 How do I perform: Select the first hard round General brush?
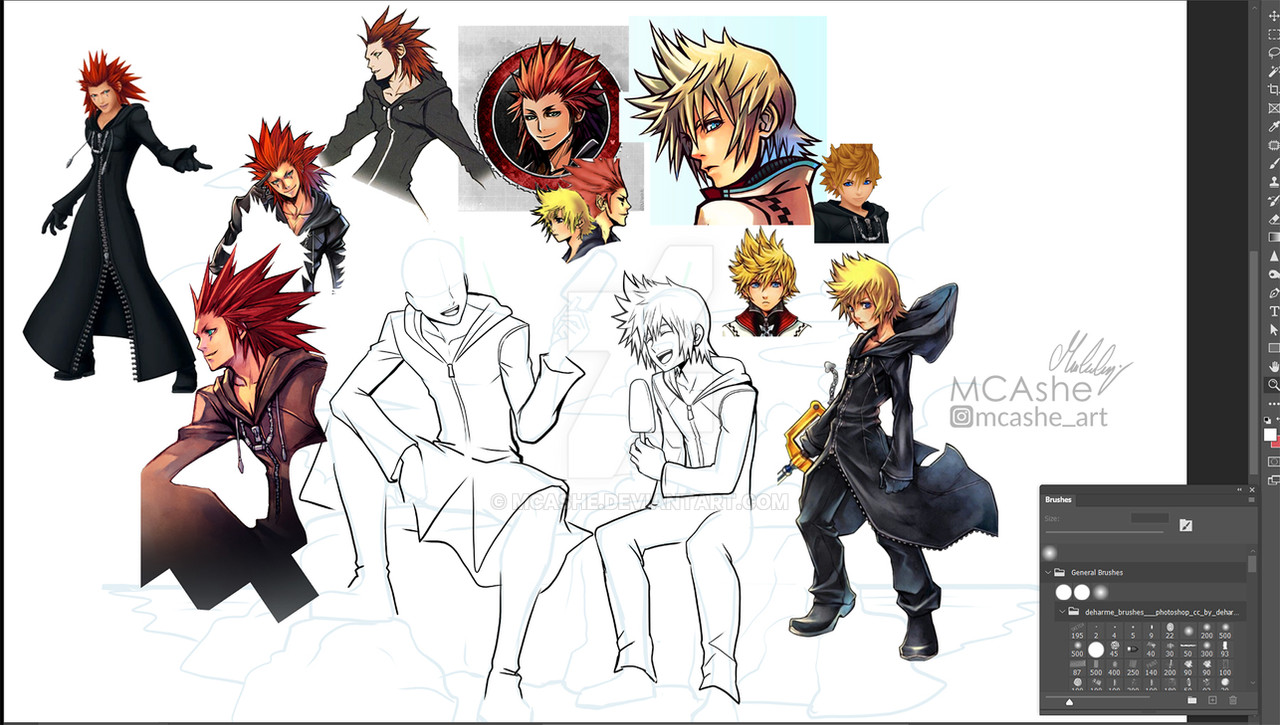pos(1063,592)
